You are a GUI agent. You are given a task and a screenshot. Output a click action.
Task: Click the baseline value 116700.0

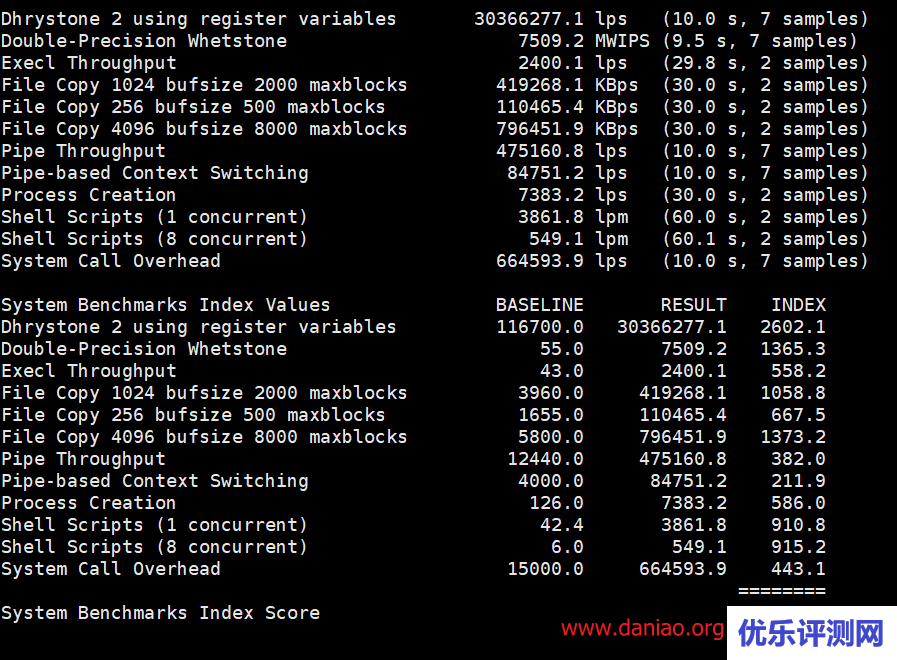pos(540,327)
